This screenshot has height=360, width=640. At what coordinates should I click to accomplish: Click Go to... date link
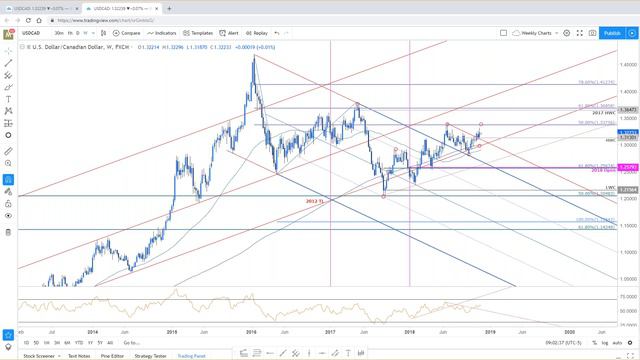pyautogui.click(x=131, y=343)
